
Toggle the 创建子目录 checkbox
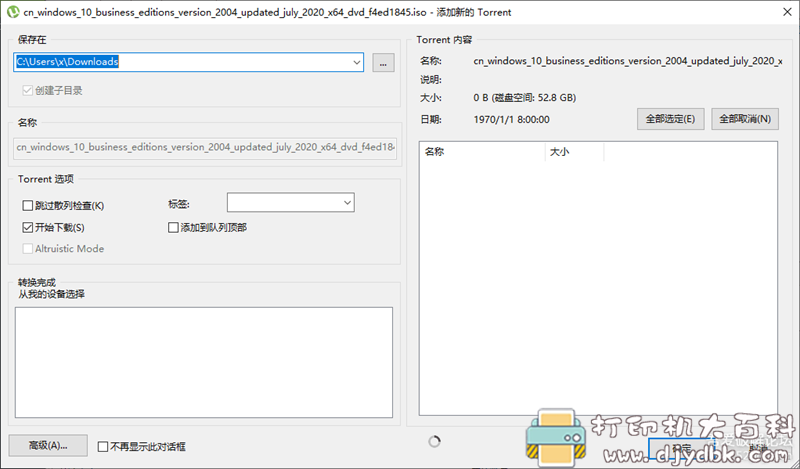pyautogui.click(x=28, y=91)
